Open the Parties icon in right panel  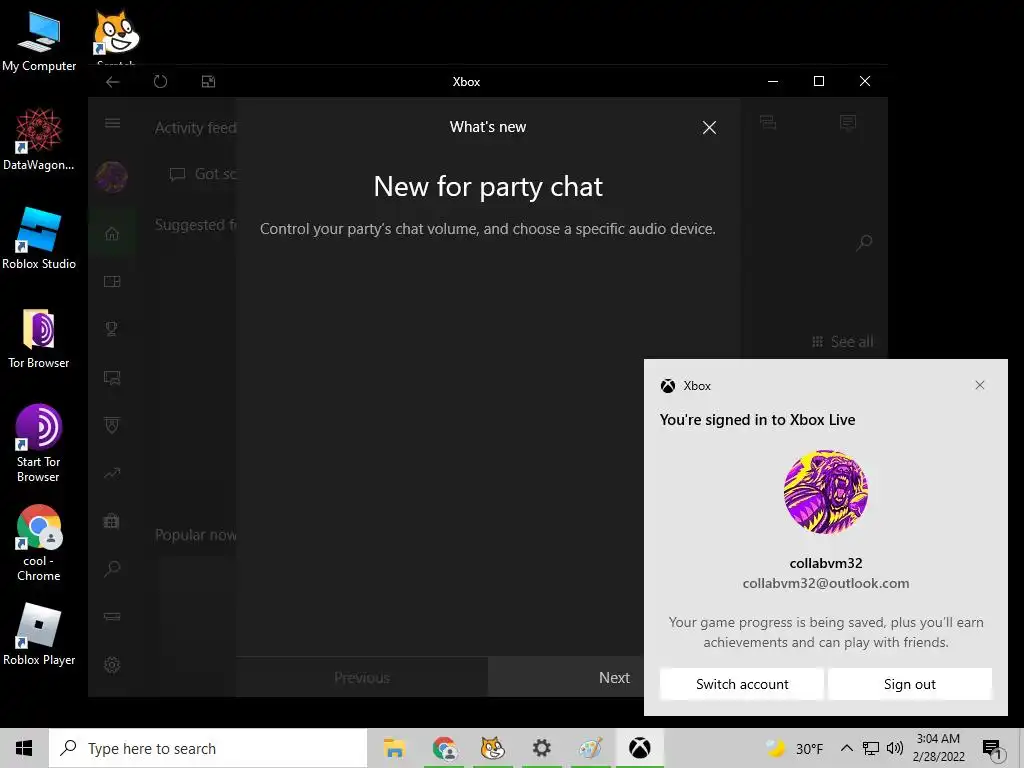tap(768, 122)
